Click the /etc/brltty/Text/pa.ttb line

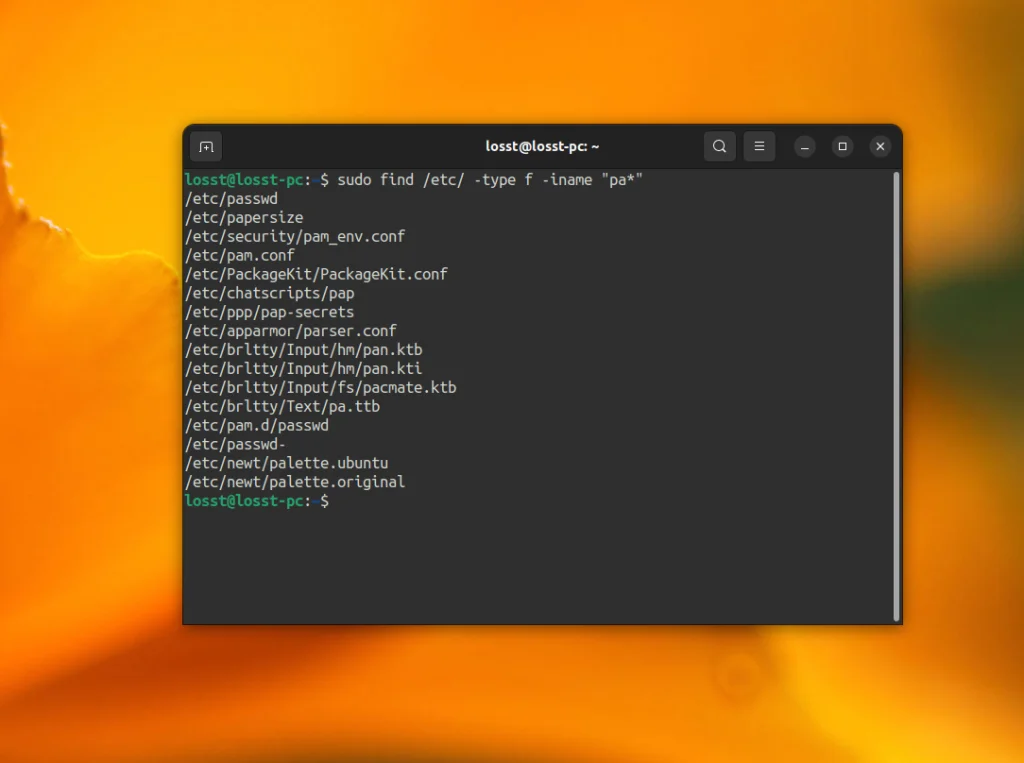pos(282,407)
